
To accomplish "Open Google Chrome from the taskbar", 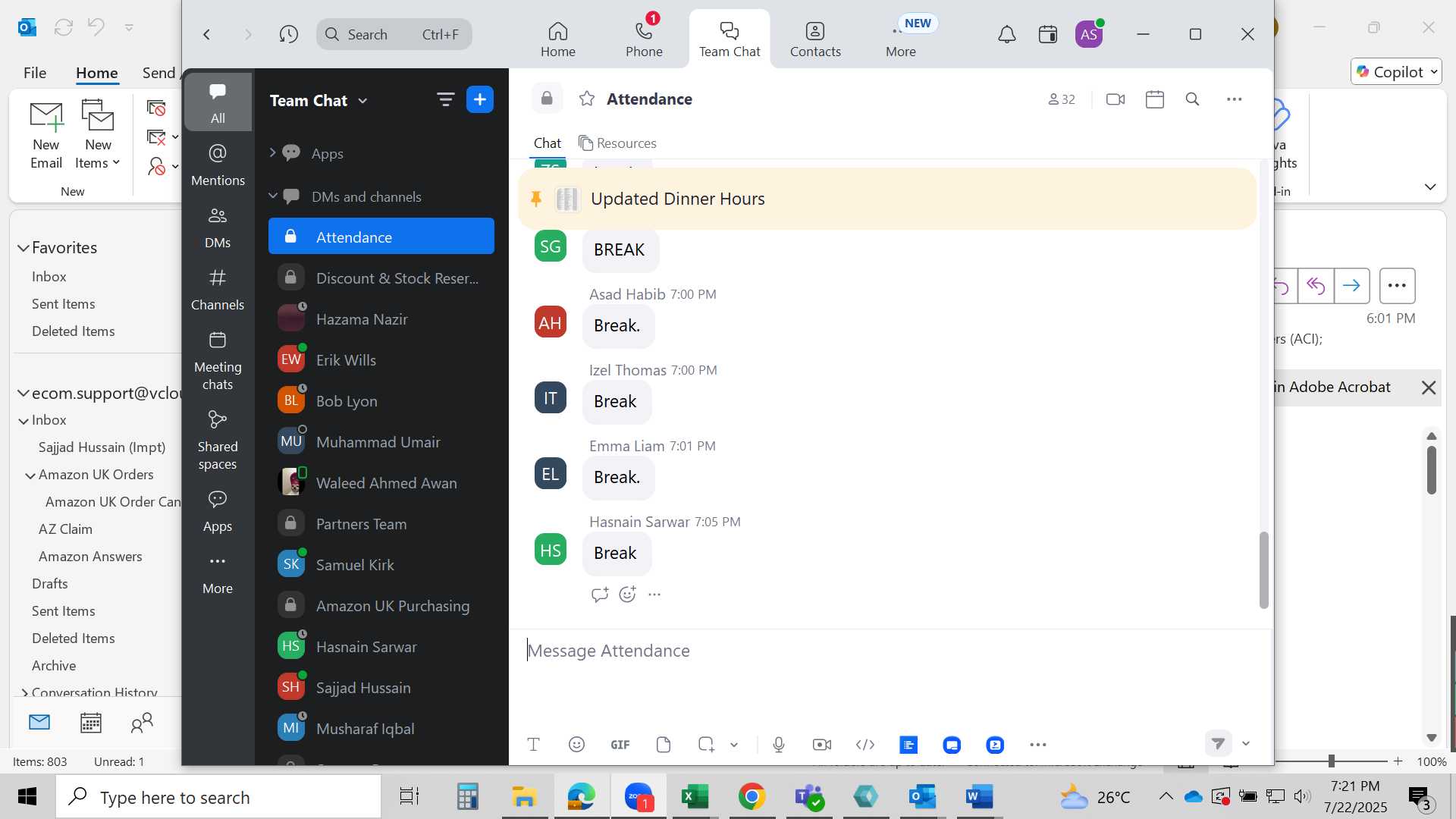I will coord(752,797).
